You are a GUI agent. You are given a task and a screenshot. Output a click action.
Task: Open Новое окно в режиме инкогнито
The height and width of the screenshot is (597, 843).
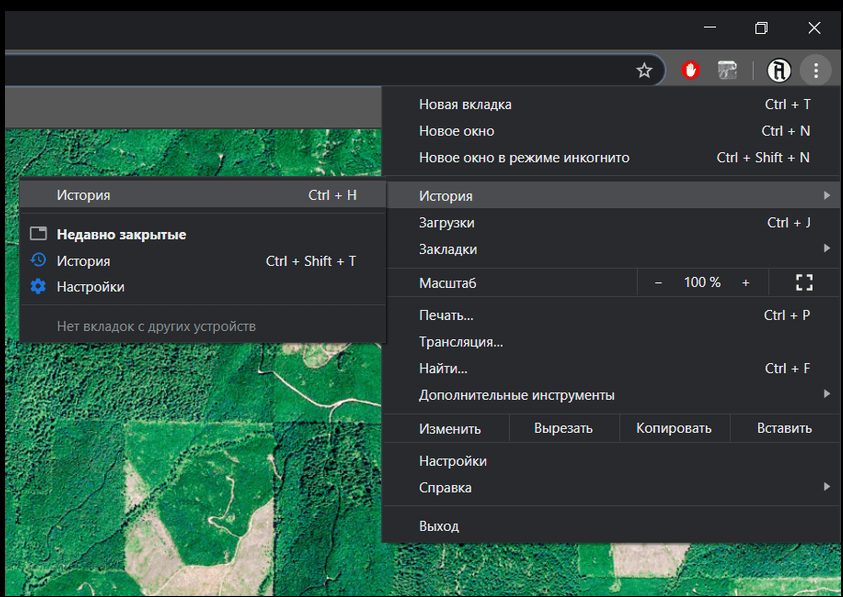coord(524,157)
